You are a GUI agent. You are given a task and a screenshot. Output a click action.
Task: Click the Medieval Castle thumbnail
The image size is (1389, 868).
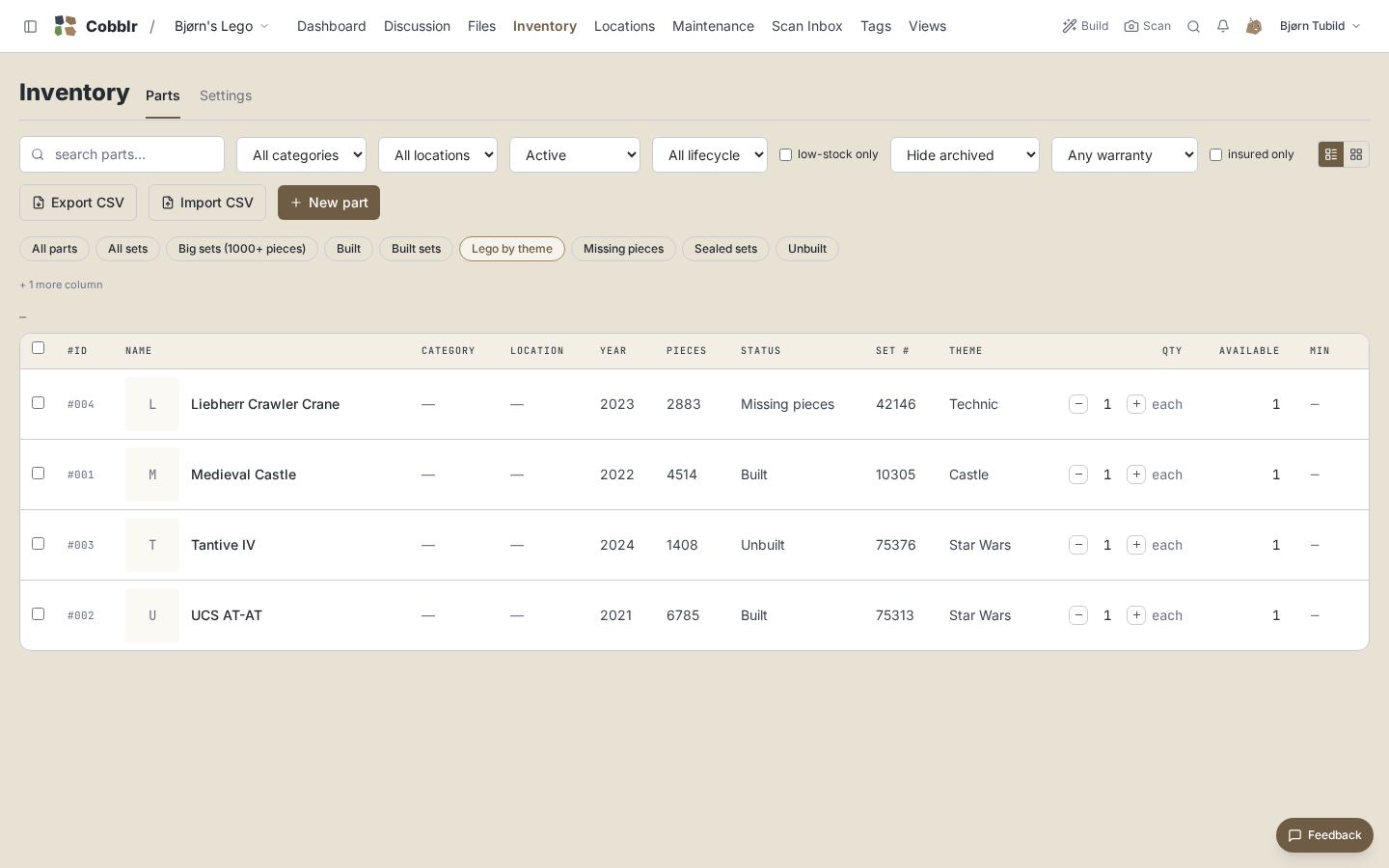tap(152, 475)
